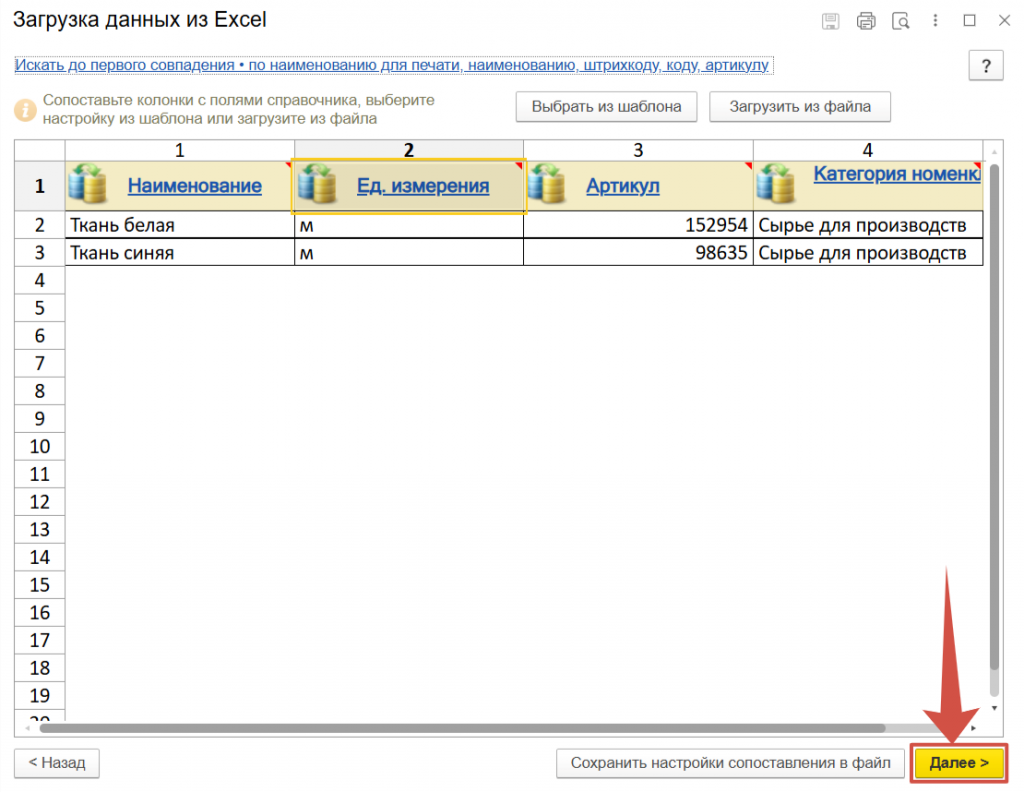This screenshot has height=792, width=1024.
Task: Open the Наименование column mapping link
Action: click(194, 186)
